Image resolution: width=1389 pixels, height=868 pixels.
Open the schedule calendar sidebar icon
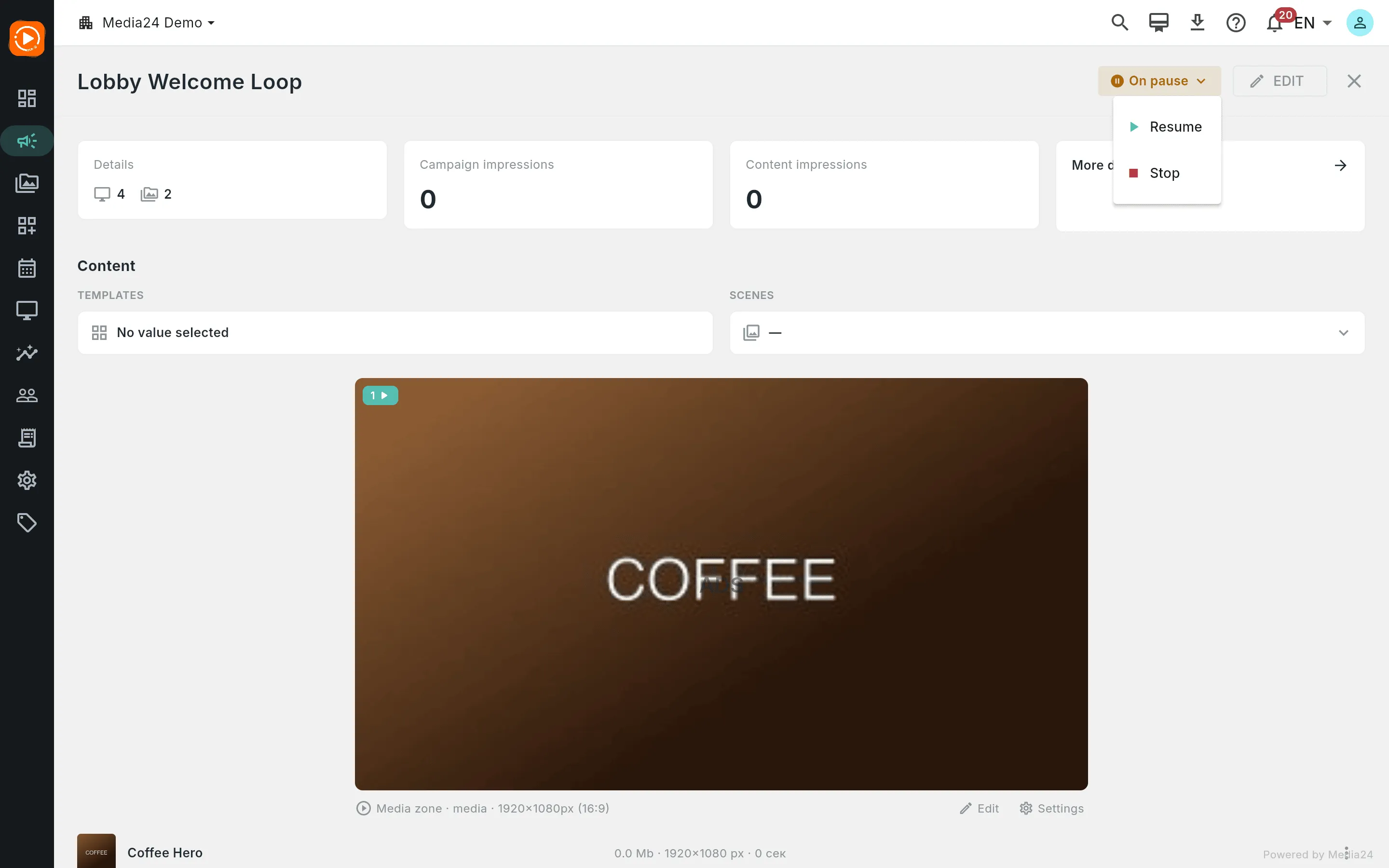pyautogui.click(x=27, y=268)
